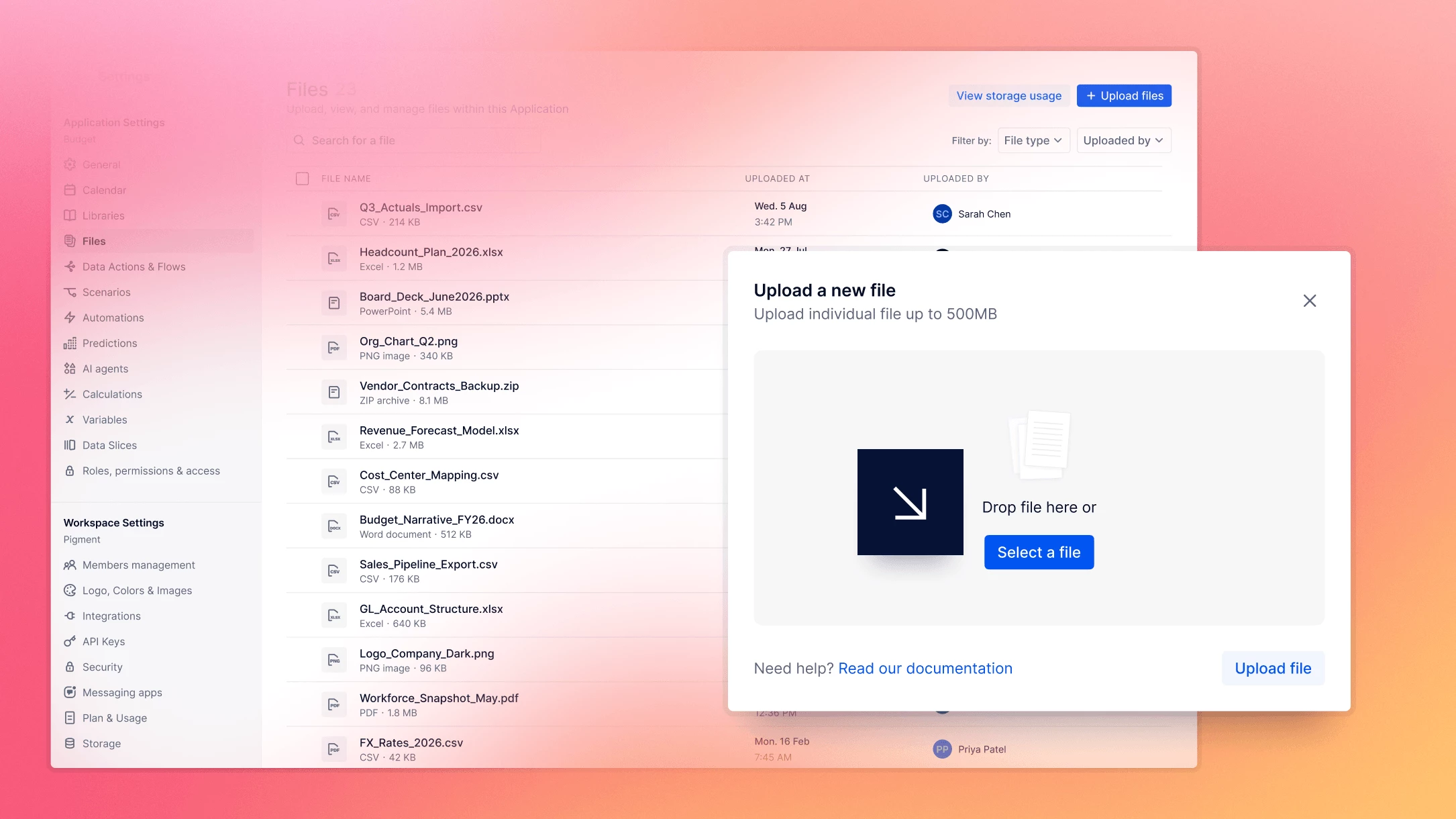The image size is (1456, 819).
Task: Click the Data Slices sidebar icon
Action: [x=70, y=445]
